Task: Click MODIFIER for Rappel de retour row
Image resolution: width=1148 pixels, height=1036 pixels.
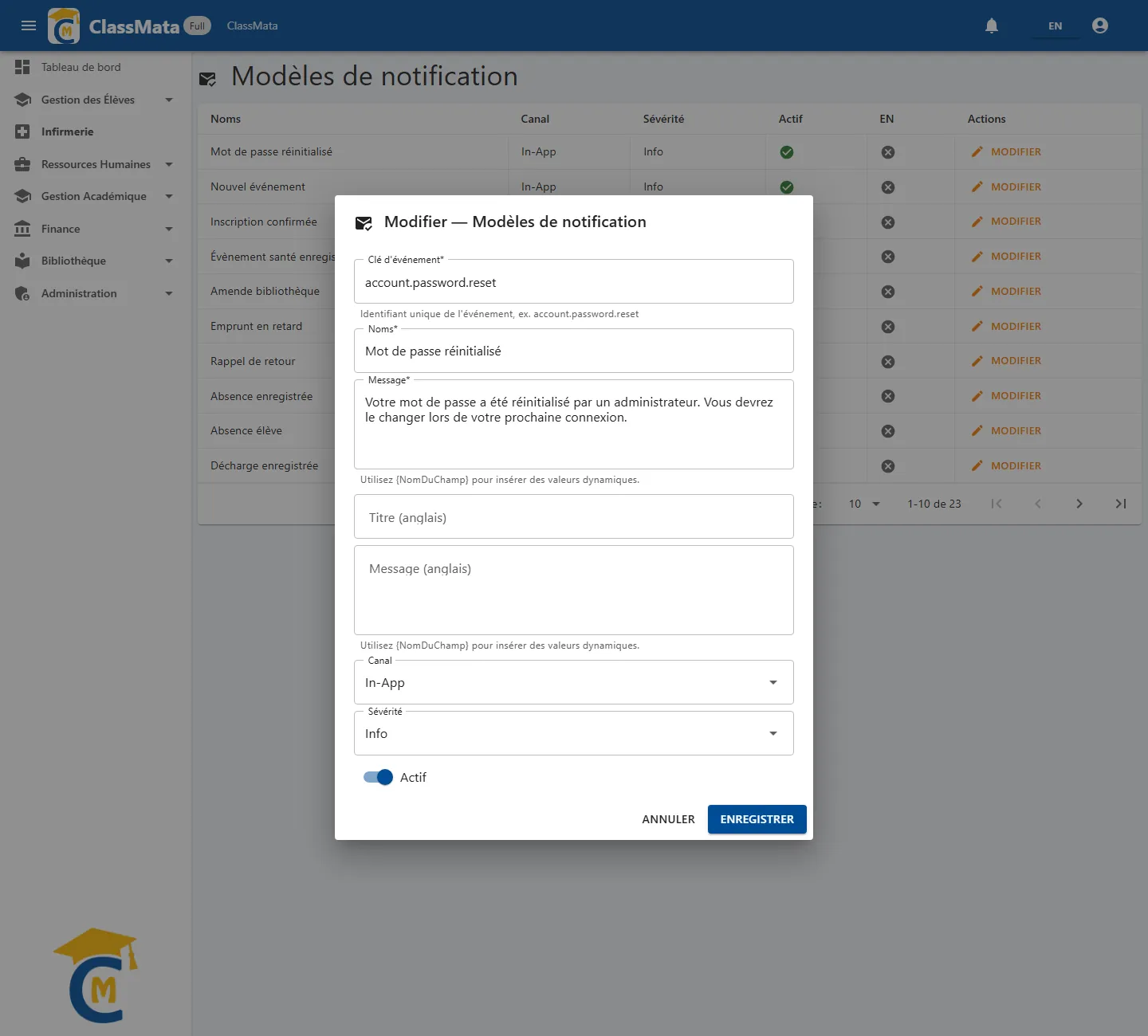Action: click(1006, 361)
